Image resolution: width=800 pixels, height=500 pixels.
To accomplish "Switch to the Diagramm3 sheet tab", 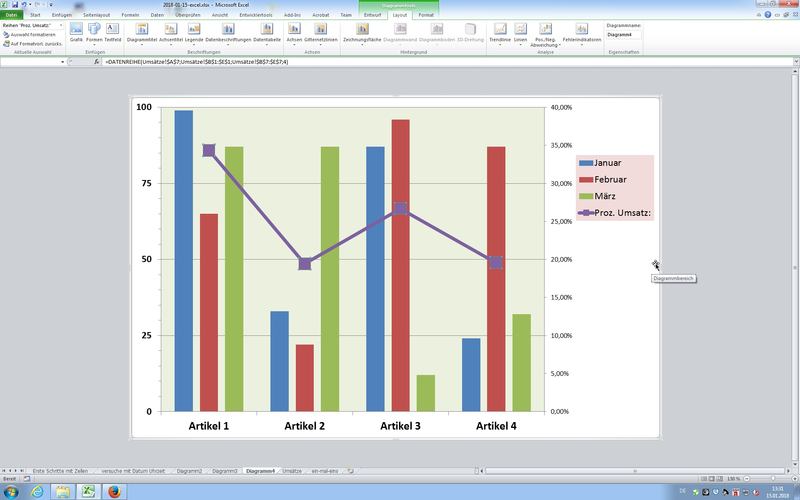I will point(224,471).
